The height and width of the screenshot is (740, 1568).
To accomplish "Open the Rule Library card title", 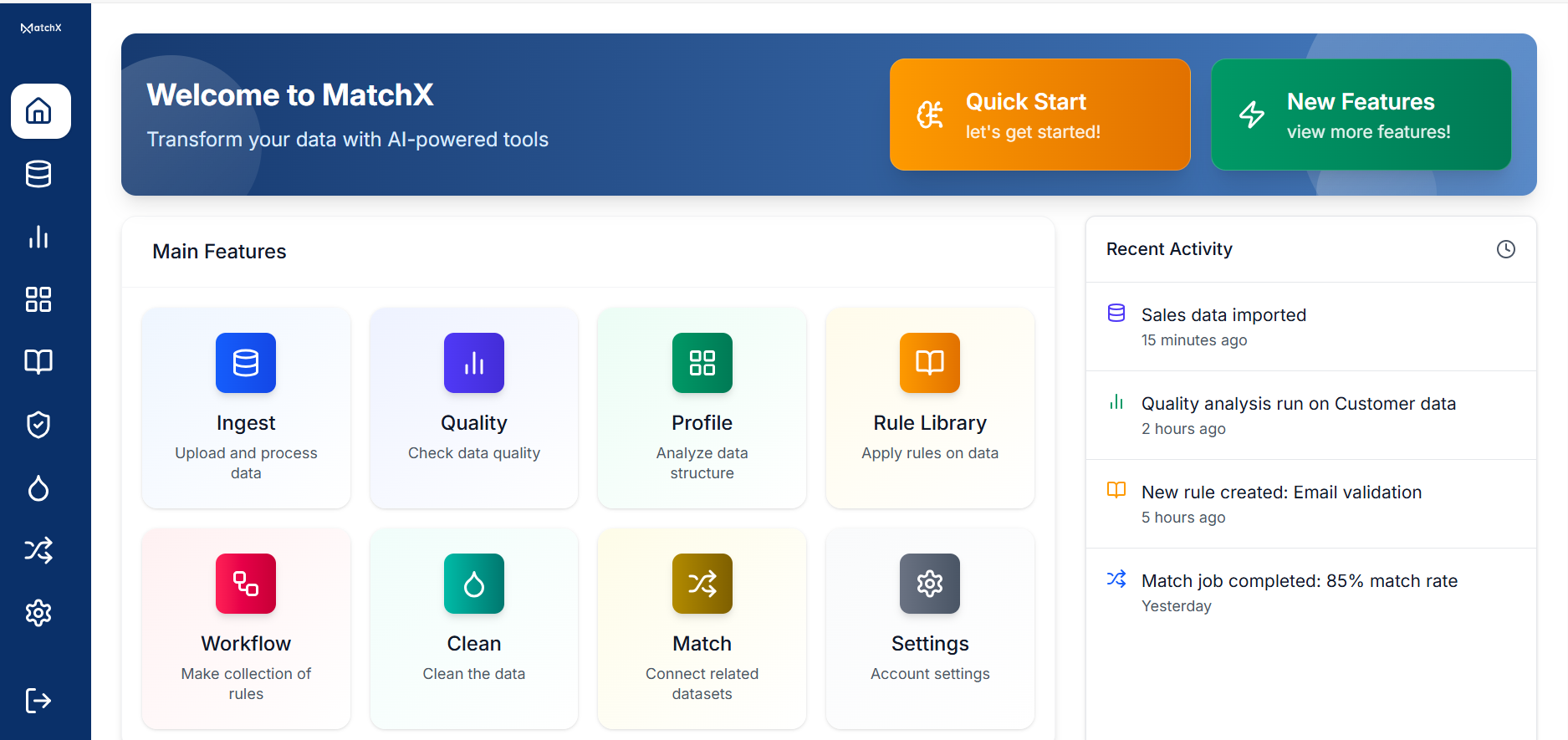I will coord(930,423).
